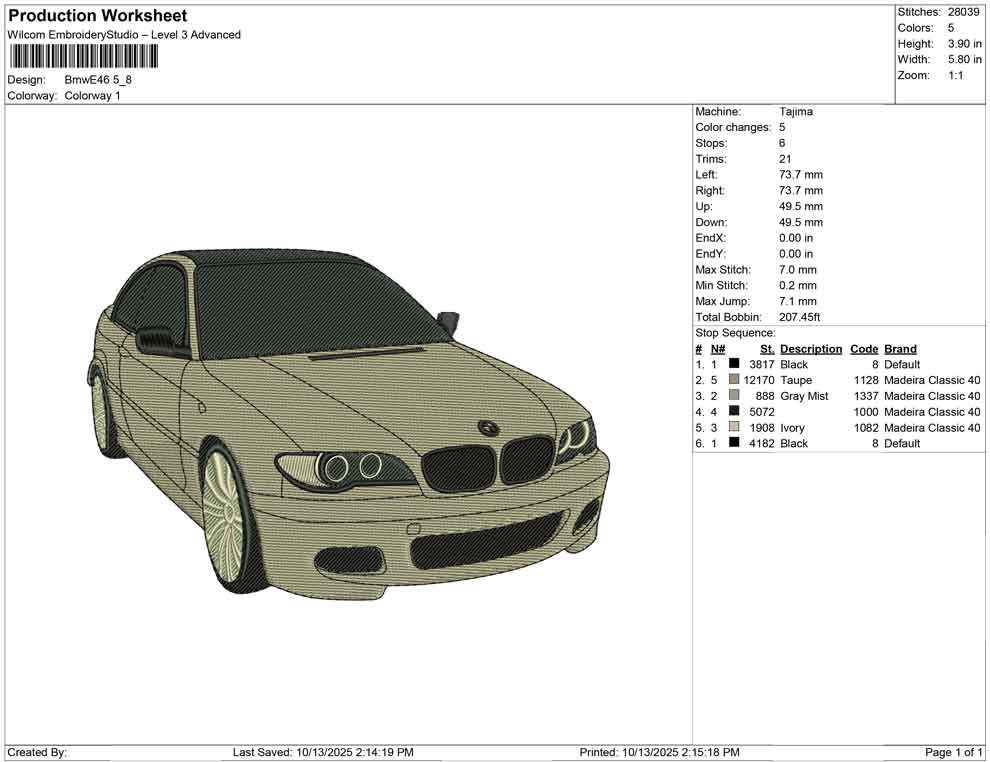The height and width of the screenshot is (762, 990).
Task: Click the Min Stitch value '0.2 mm'
Action: click(x=797, y=285)
